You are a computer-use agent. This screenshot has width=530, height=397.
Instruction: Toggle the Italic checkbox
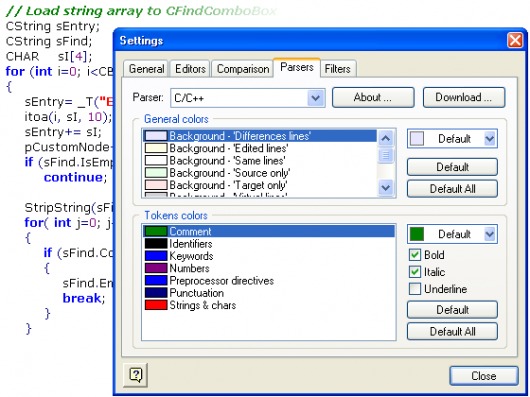pos(427,272)
